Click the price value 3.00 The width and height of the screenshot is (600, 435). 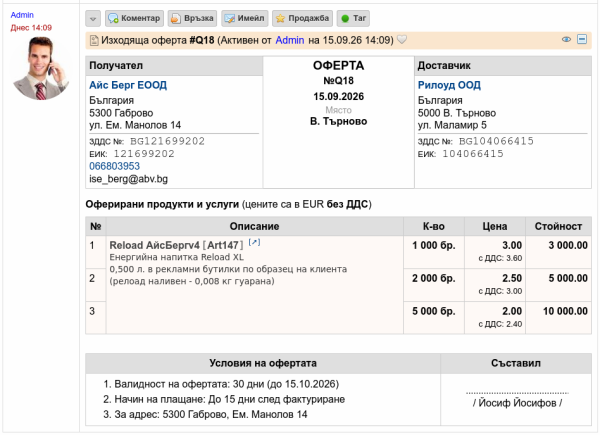(x=512, y=245)
